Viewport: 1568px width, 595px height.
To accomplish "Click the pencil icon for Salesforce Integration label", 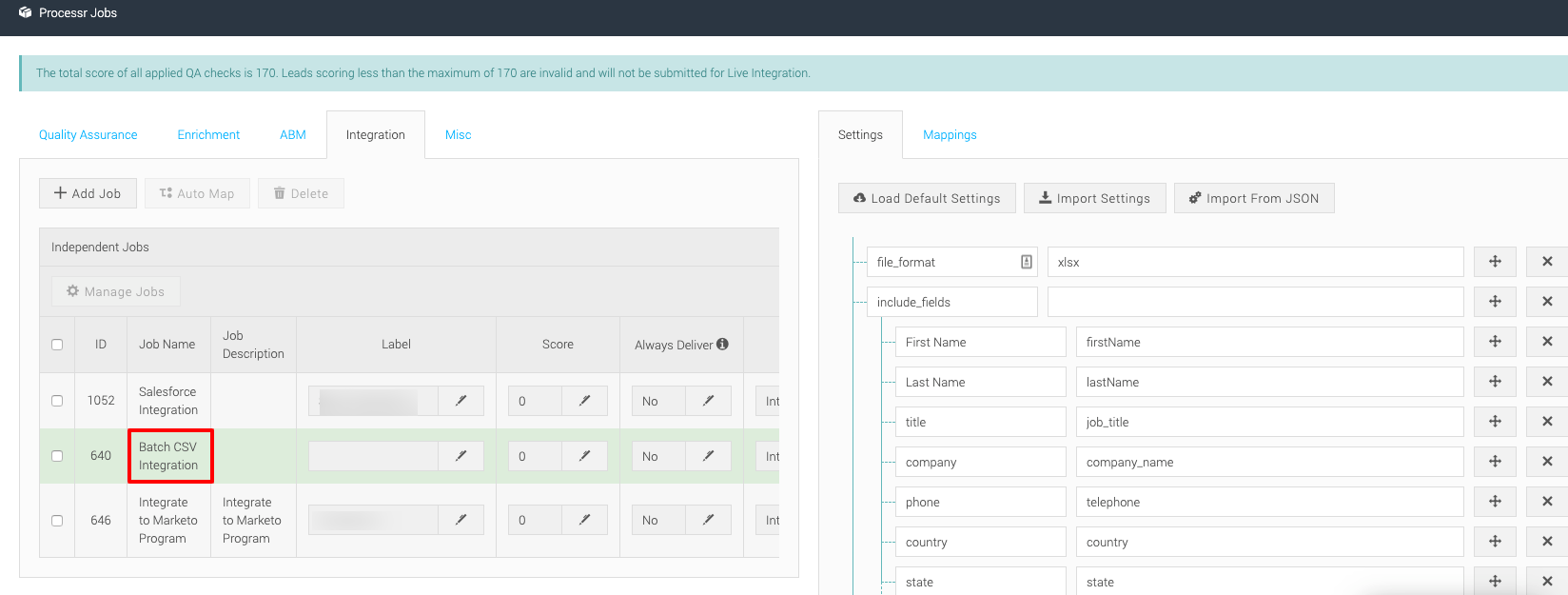I will point(461,401).
